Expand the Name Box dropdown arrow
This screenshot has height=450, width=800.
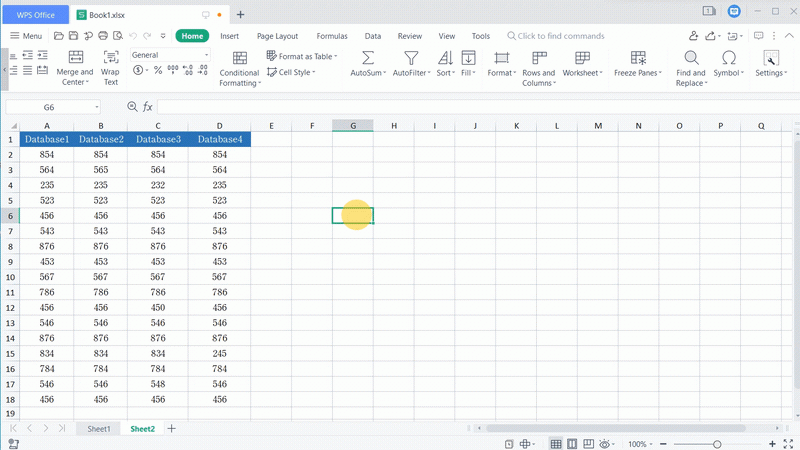coord(97,107)
